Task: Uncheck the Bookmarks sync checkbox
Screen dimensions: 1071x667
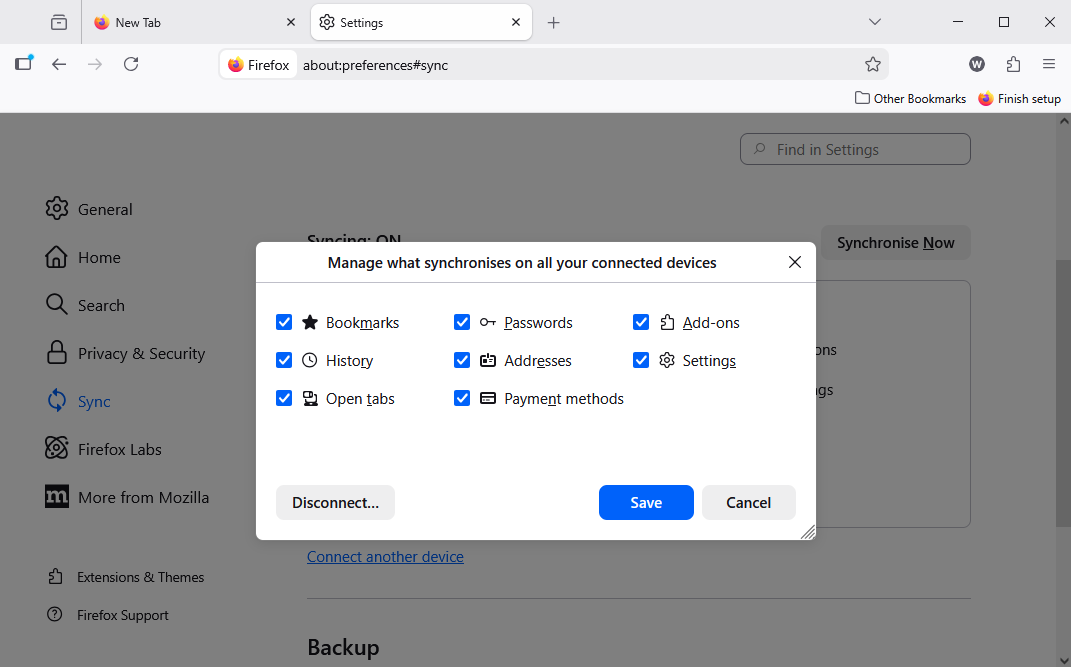Action: [x=284, y=322]
